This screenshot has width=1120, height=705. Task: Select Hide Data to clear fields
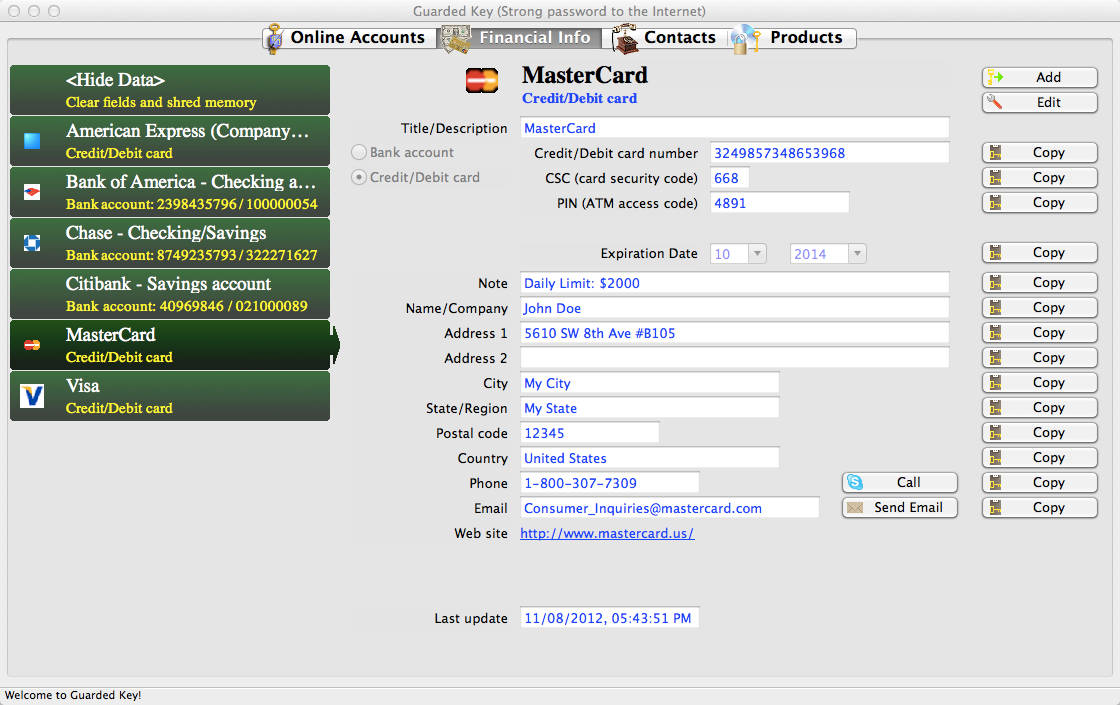click(170, 90)
